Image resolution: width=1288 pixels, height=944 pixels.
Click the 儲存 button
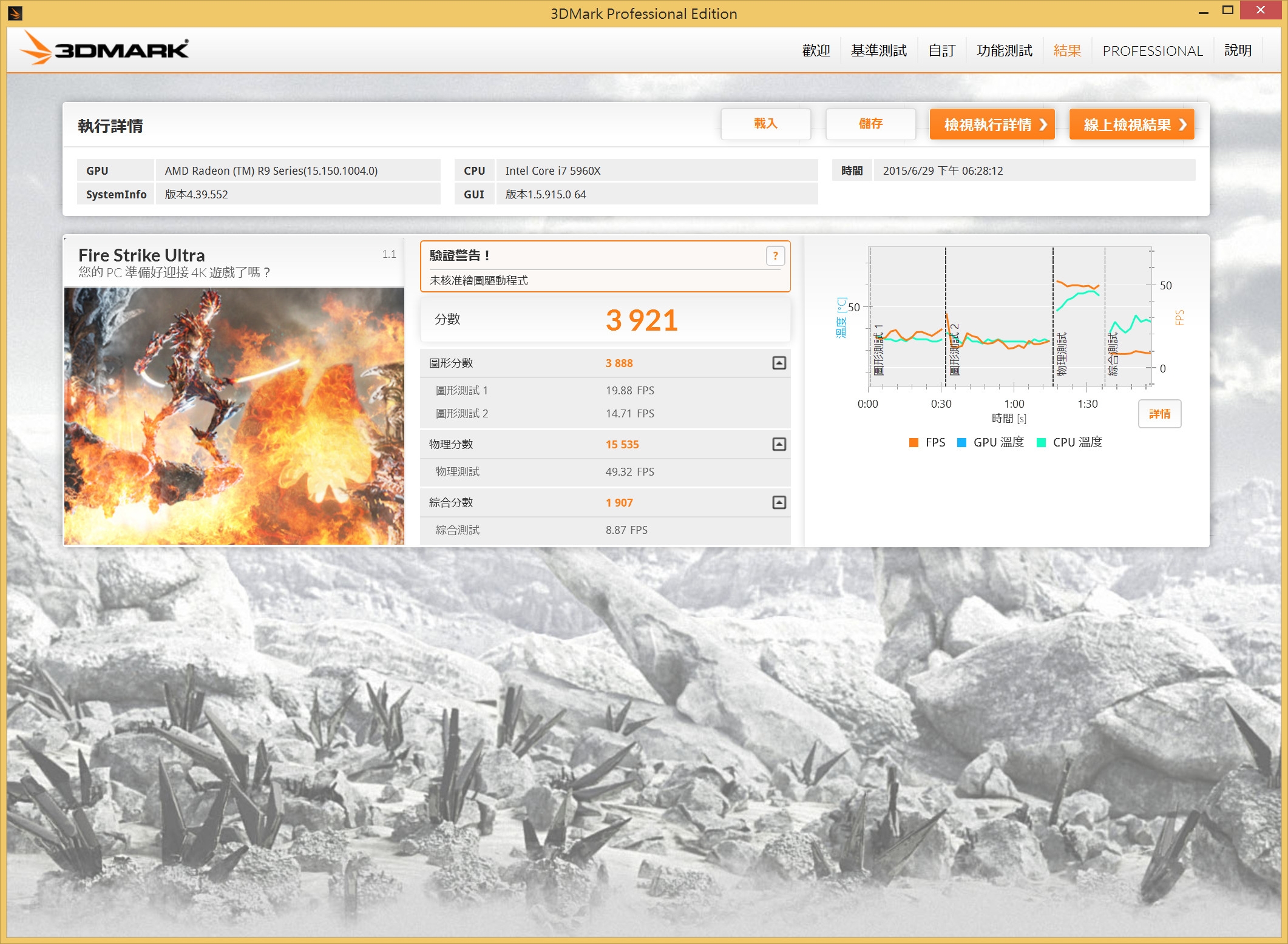pos(870,124)
